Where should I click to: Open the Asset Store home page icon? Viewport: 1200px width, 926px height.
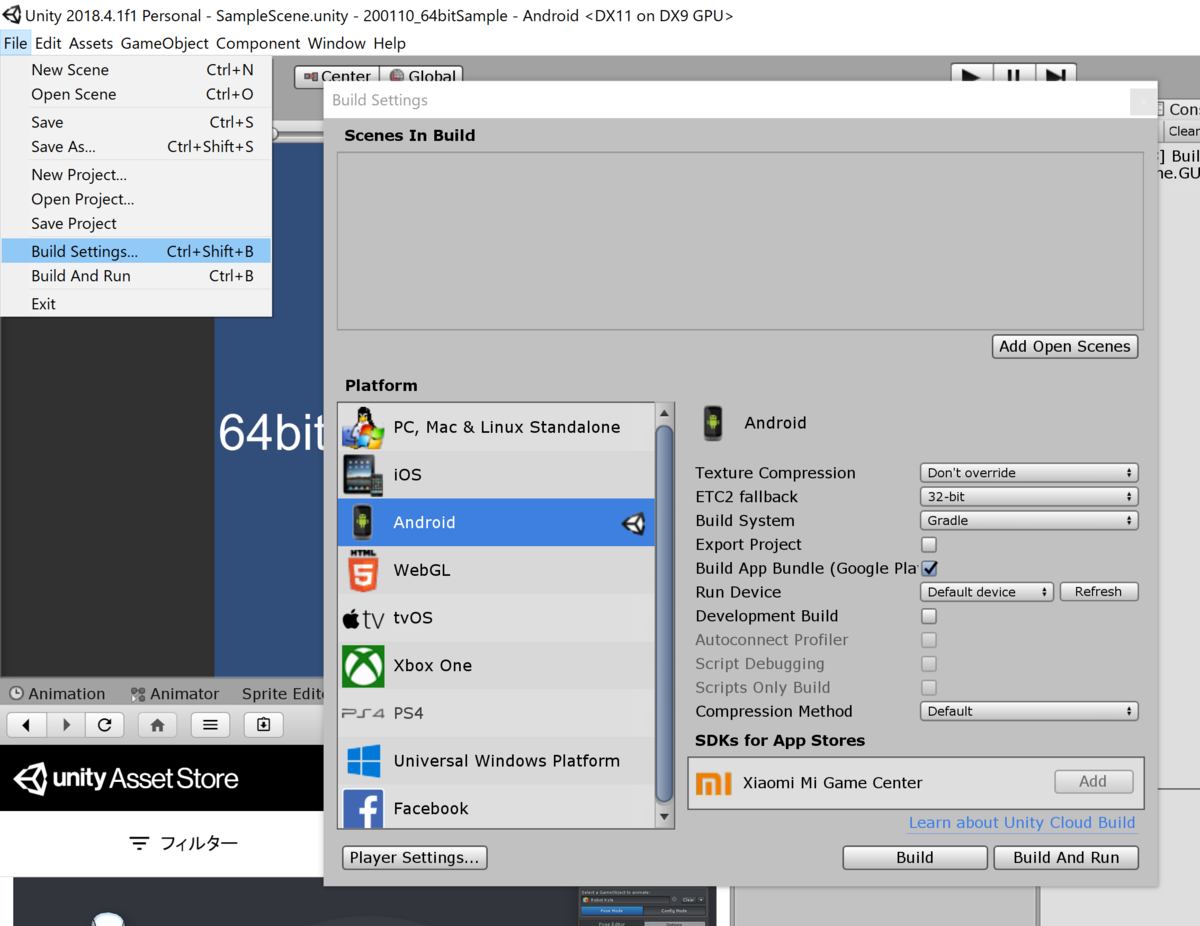click(x=157, y=725)
